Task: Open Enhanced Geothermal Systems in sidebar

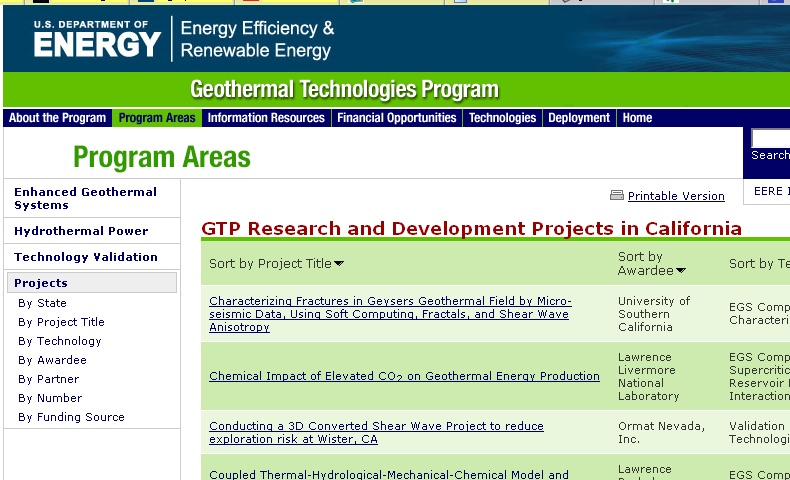Action: (85, 198)
